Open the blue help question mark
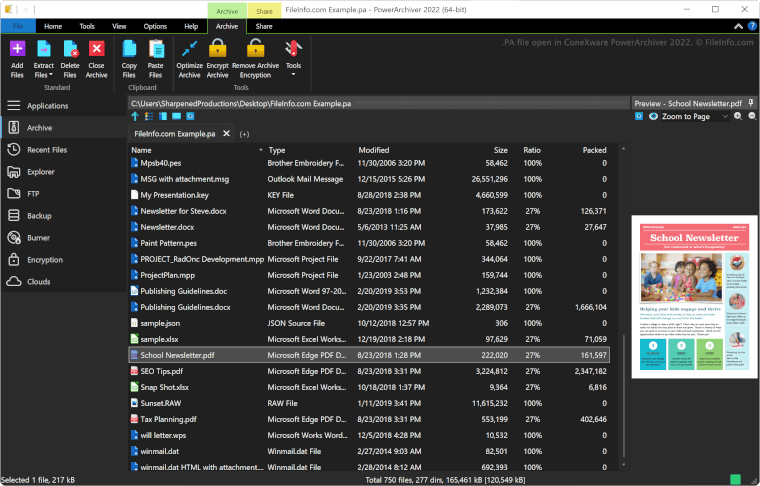760x486 pixels. [x=751, y=25]
